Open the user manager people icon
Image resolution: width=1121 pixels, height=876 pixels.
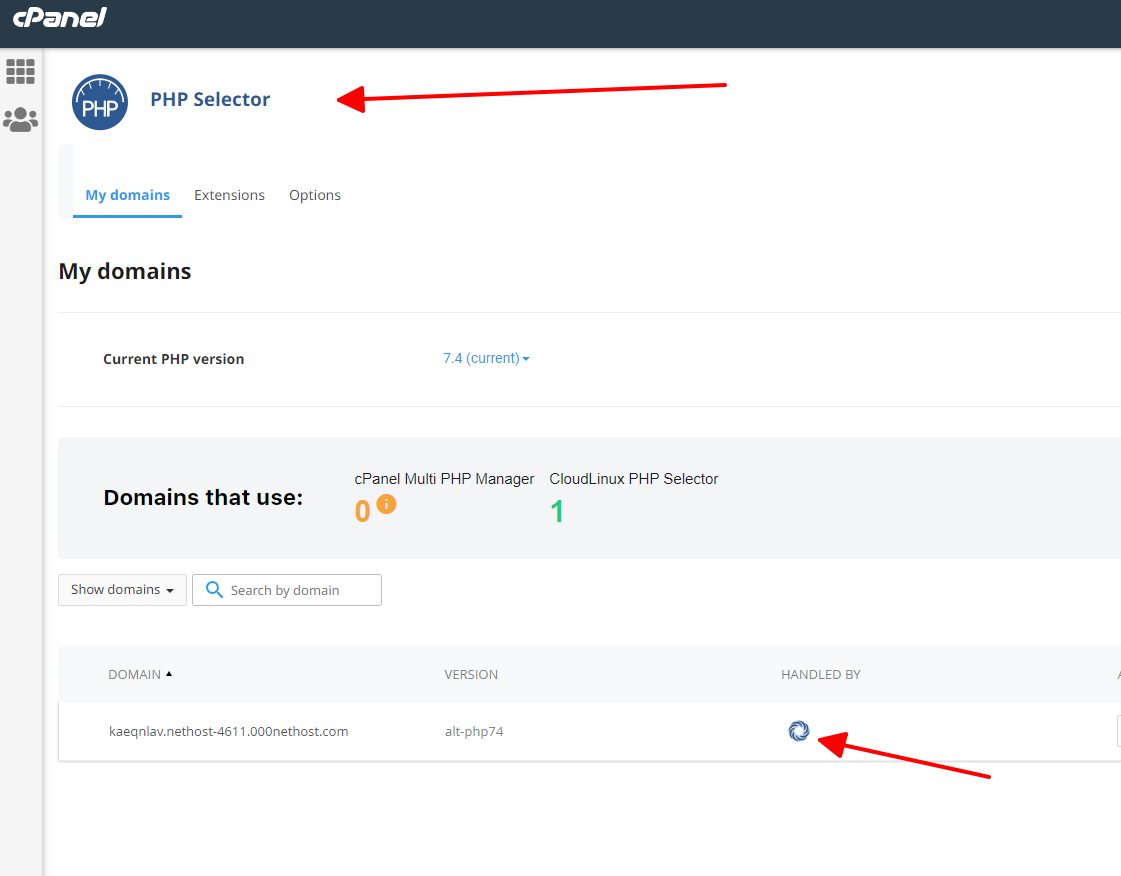click(20, 119)
